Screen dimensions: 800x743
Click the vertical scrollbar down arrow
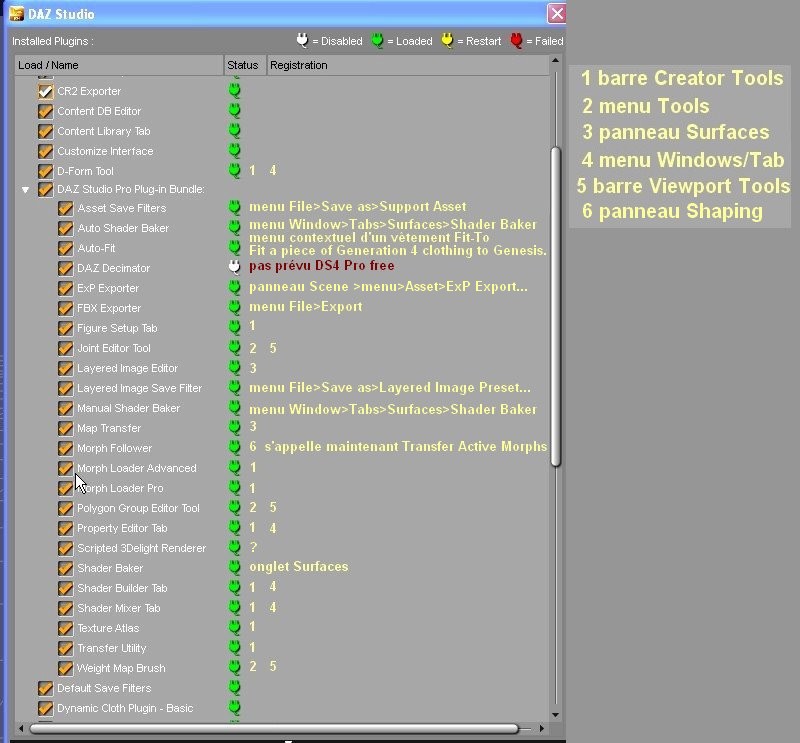point(556,715)
